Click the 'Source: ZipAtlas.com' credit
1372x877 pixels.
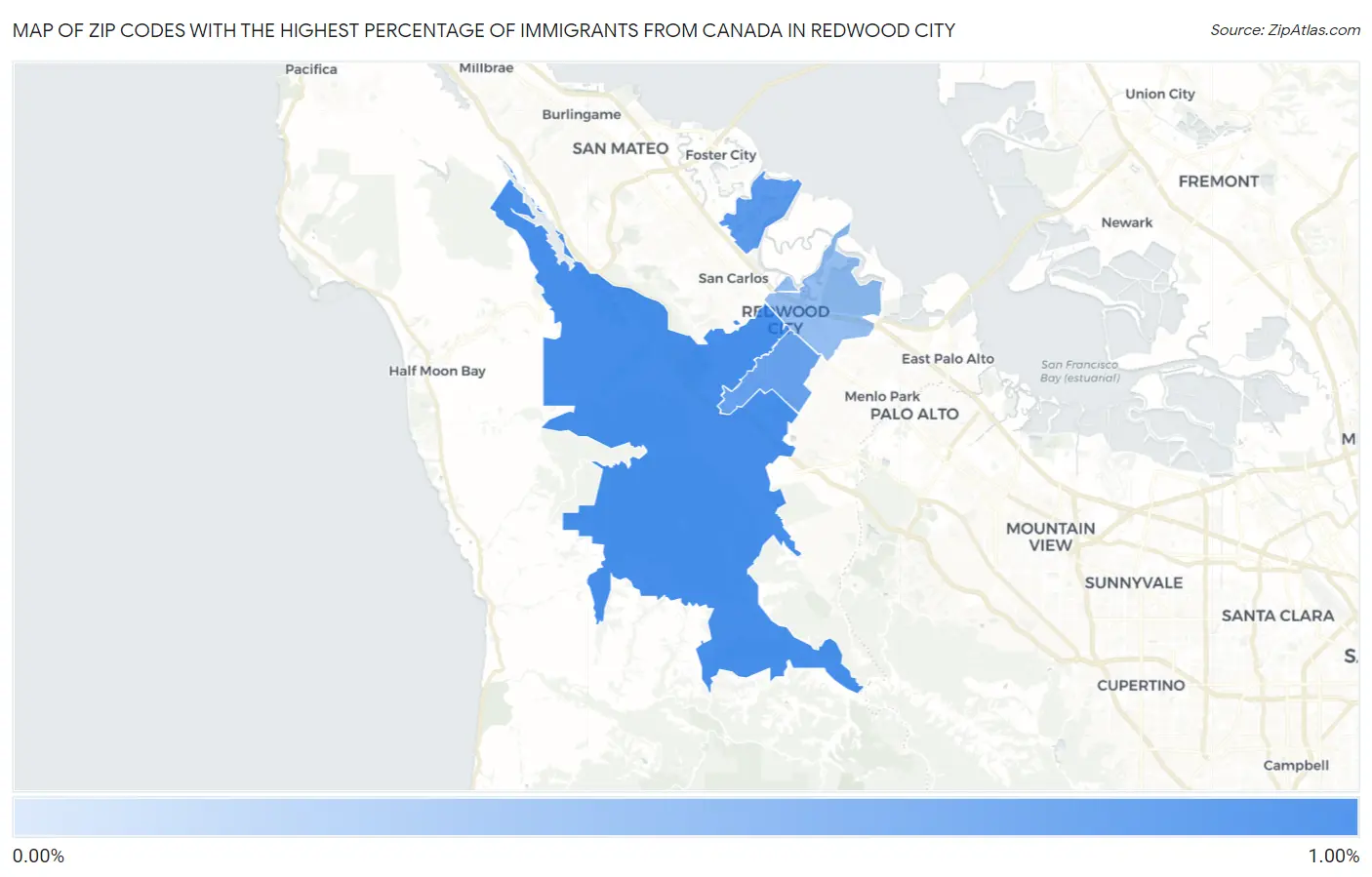pos(1285,30)
